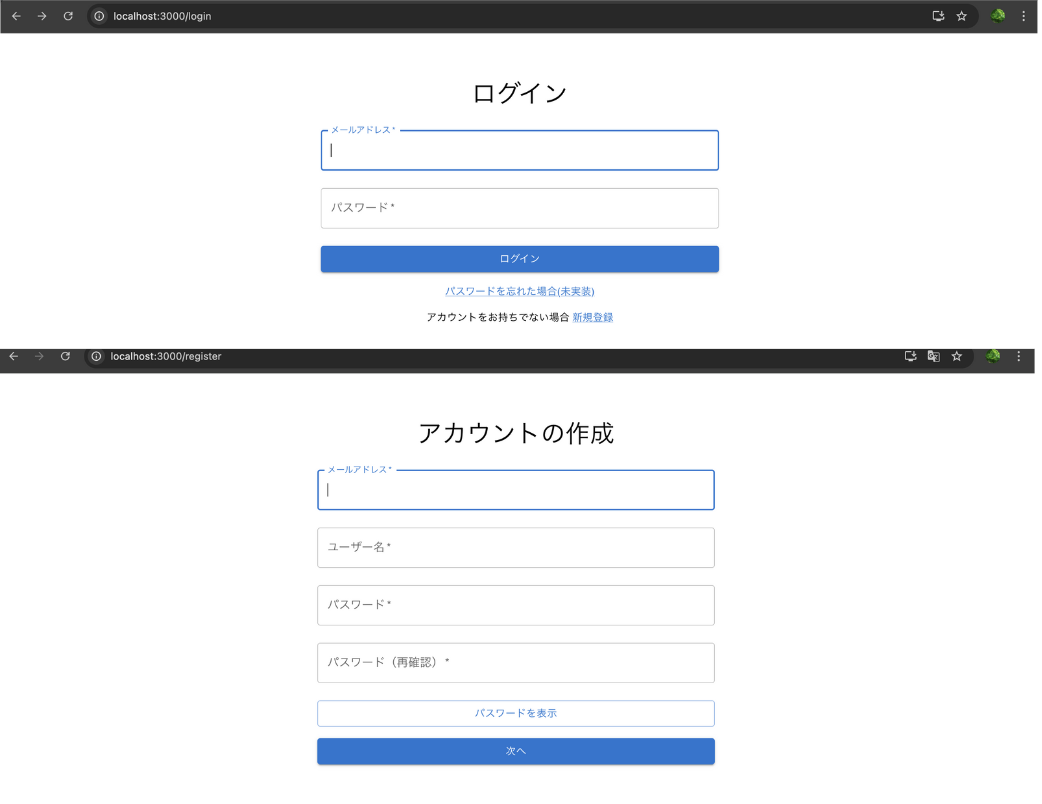Bookmark the register page with its star icon

click(x=958, y=356)
